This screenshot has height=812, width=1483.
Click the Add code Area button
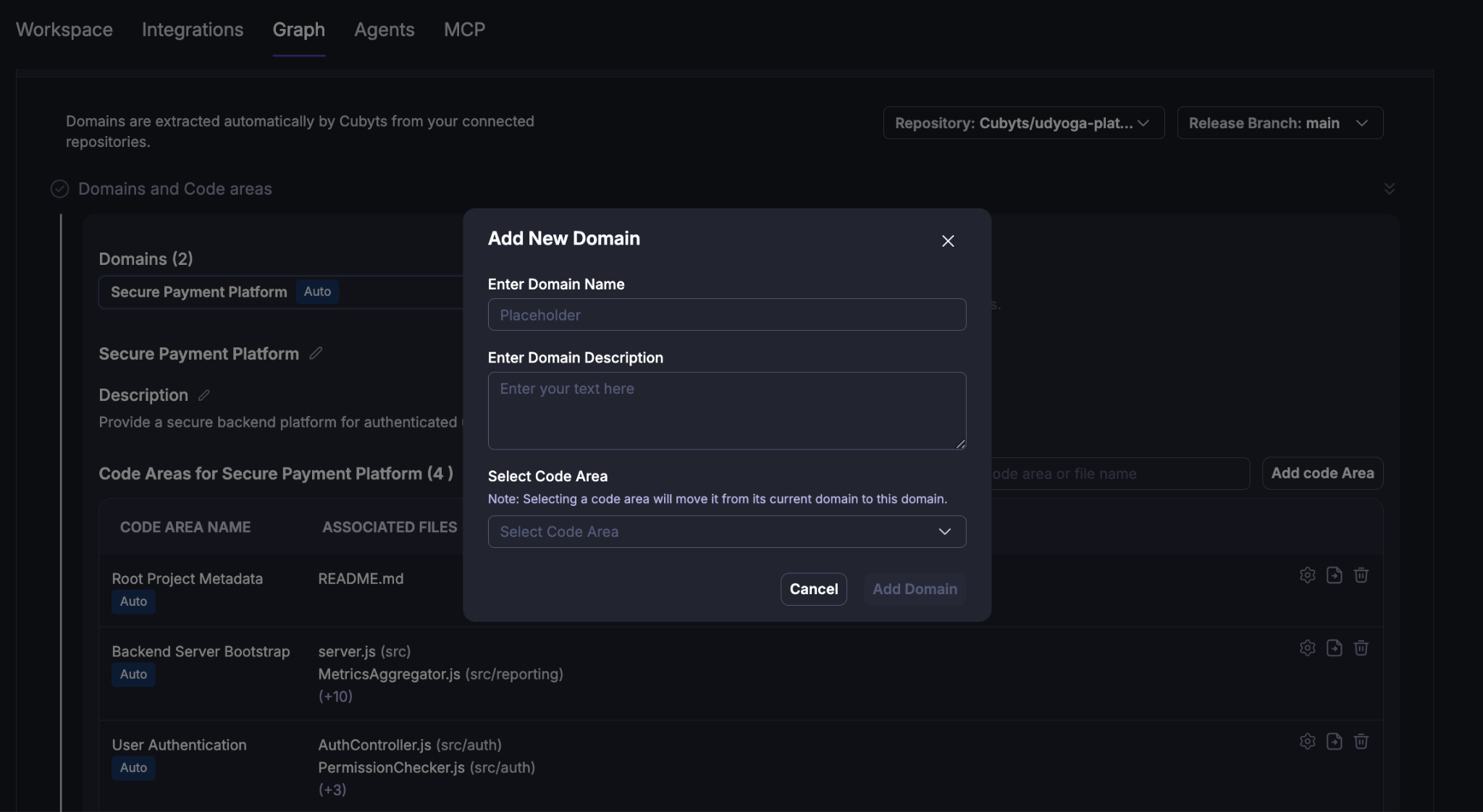[1322, 473]
